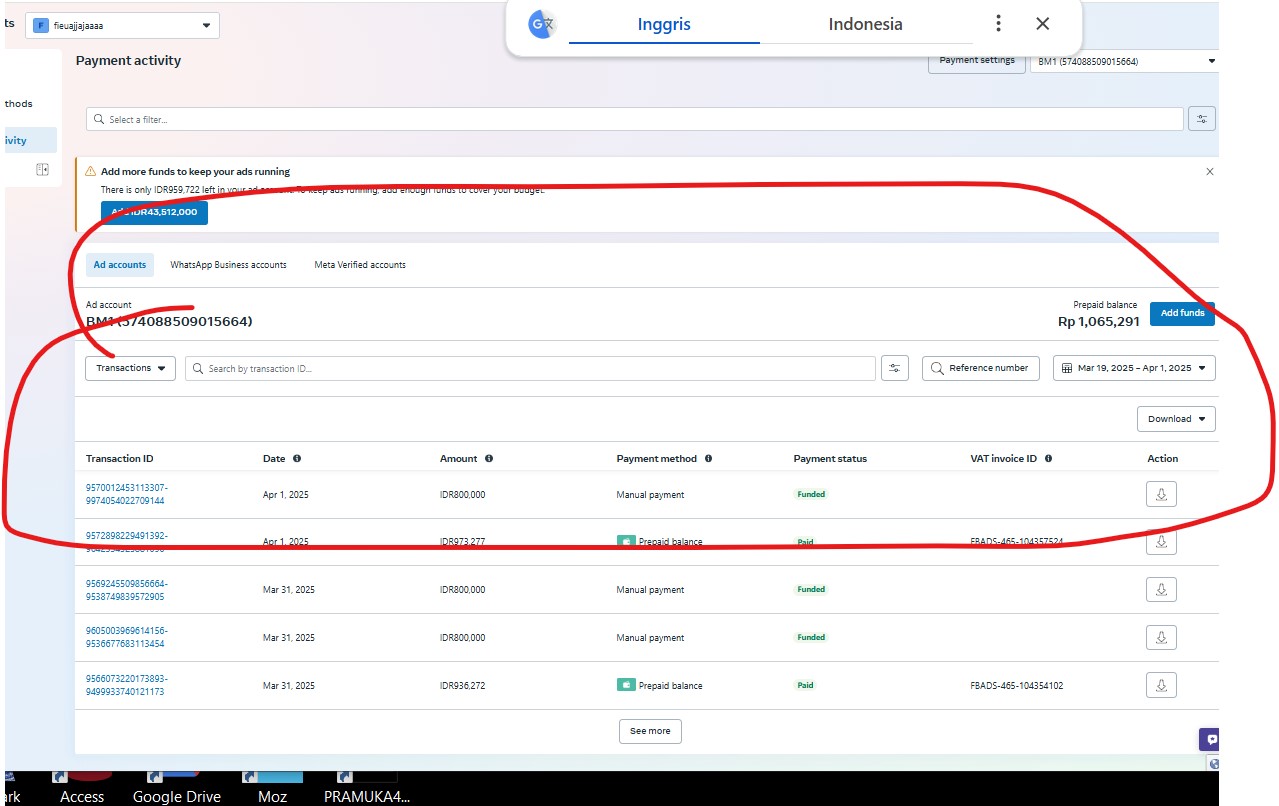Click the filter options icon beside Select a filter
Viewport: 1279px width, 806px height.
[x=1201, y=119]
